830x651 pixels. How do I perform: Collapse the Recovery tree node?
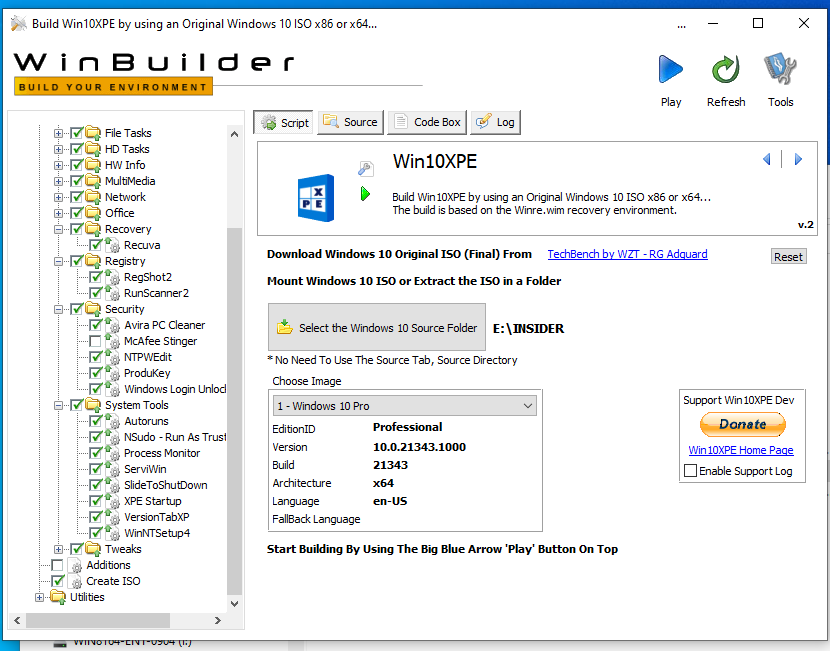pyautogui.click(x=59, y=229)
